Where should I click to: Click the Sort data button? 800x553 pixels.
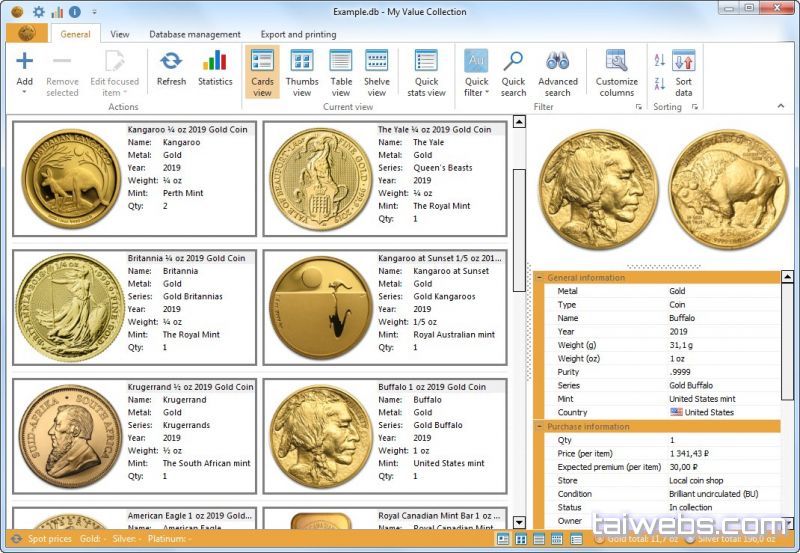683,72
